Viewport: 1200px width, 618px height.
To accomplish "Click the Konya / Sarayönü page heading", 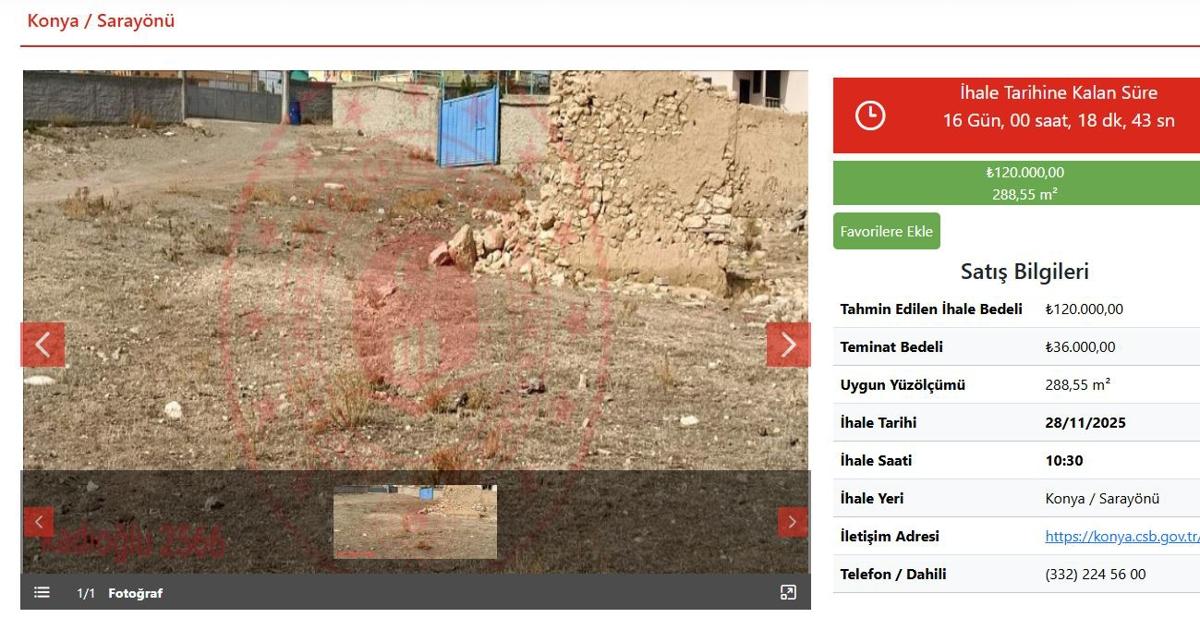I will pyautogui.click(x=101, y=21).
